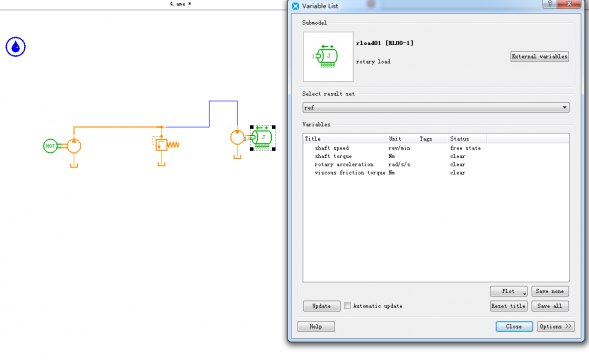Open the Select result set dropdown
Viewport: 589px width, 360px height.
click(436, 107)
